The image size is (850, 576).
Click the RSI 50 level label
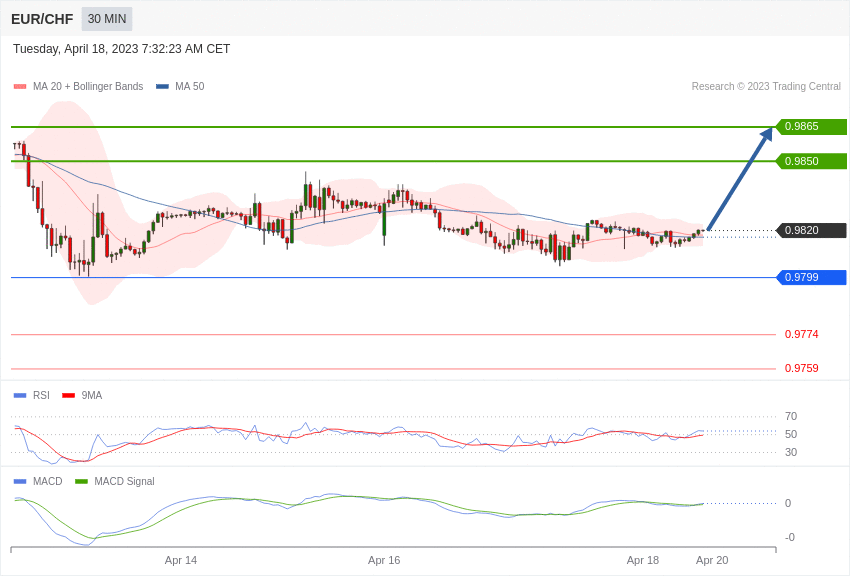tap(791, 434)
